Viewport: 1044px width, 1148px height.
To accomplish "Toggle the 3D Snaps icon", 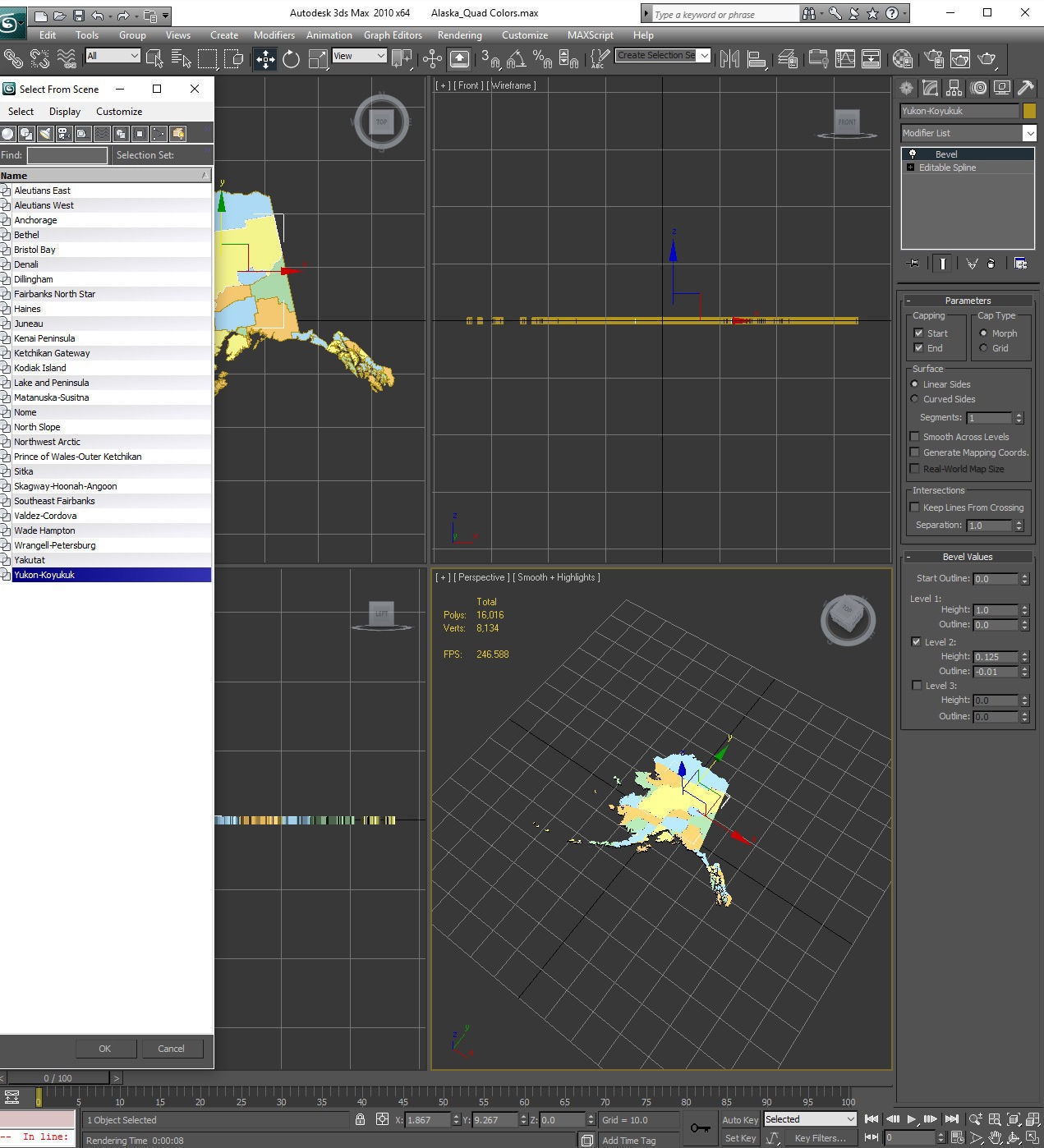I will pos(490,58).
